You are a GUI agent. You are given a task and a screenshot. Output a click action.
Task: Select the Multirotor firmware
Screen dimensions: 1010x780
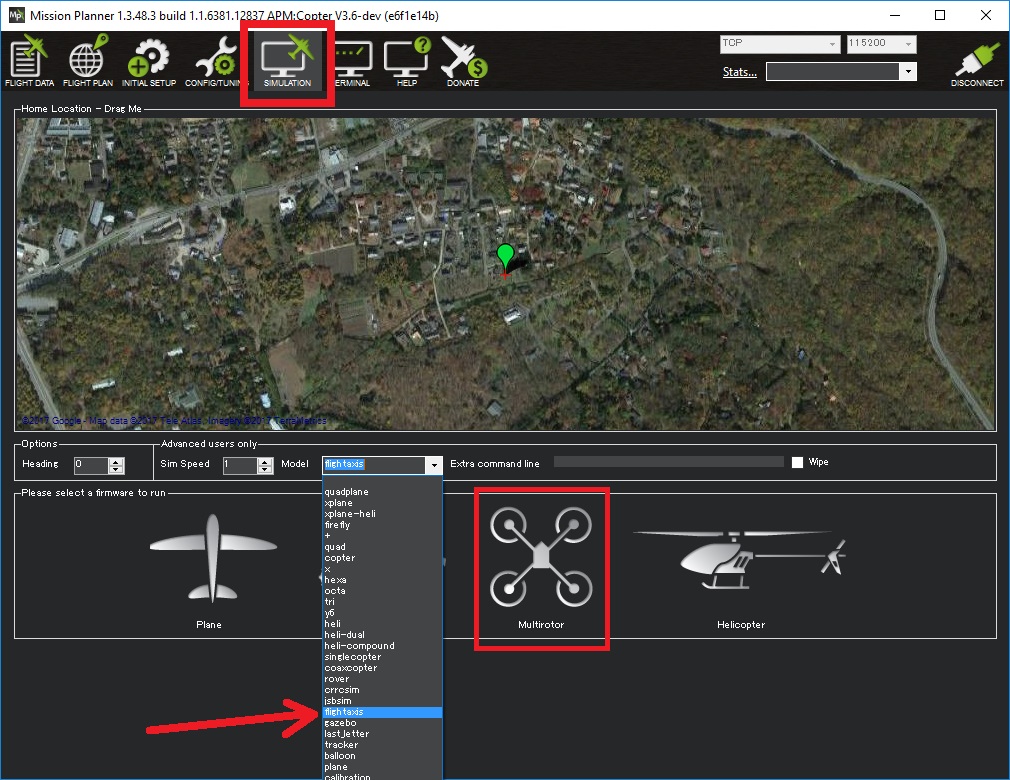pos(541,566)
